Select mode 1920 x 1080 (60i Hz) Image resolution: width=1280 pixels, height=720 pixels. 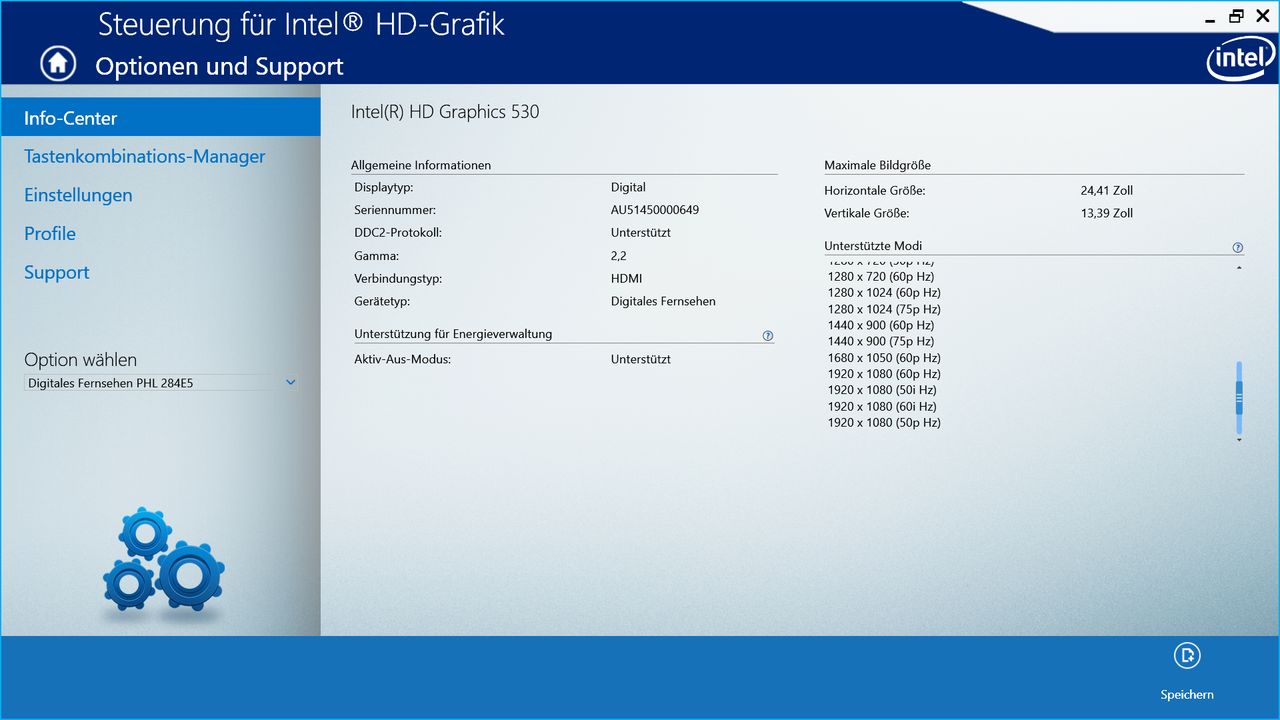pos(882,406)
